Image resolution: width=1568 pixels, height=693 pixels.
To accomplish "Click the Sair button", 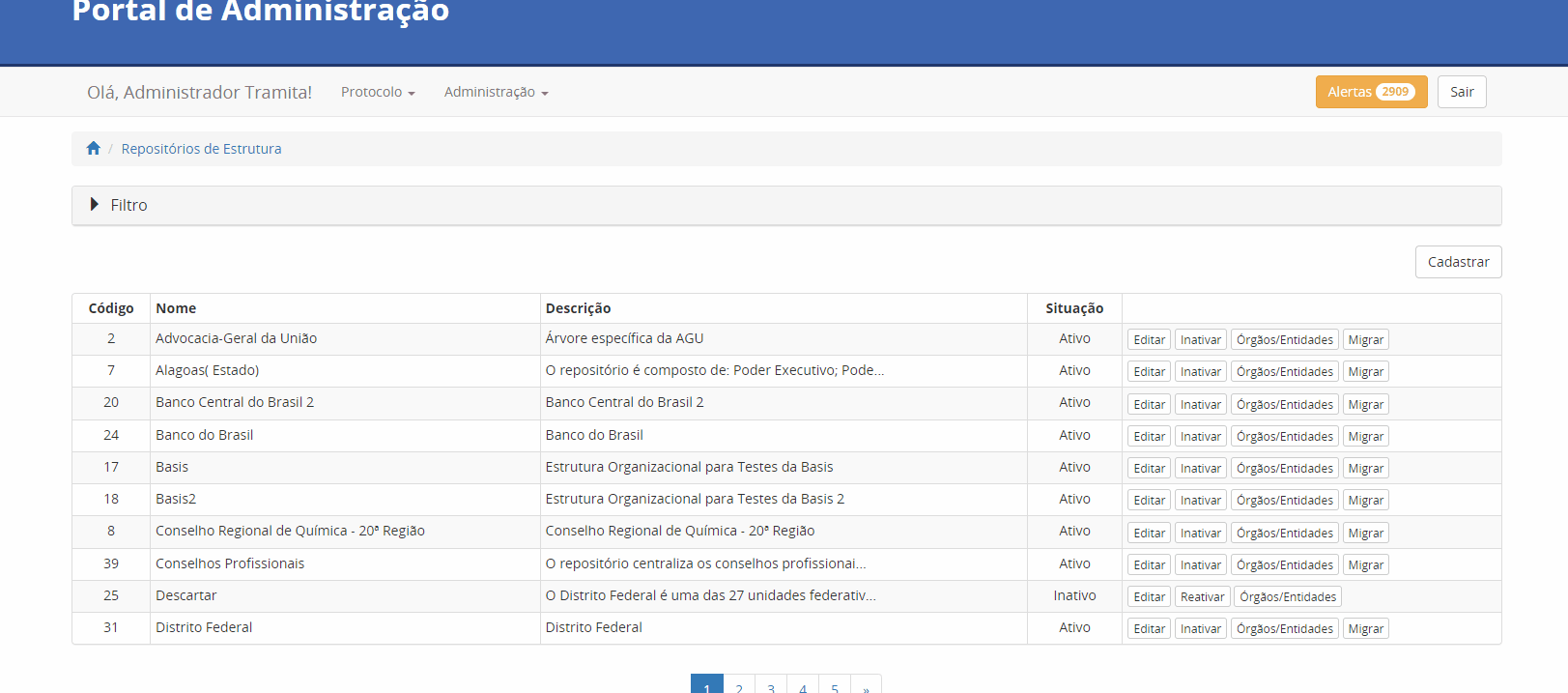I will click(x=1462, y=92).
